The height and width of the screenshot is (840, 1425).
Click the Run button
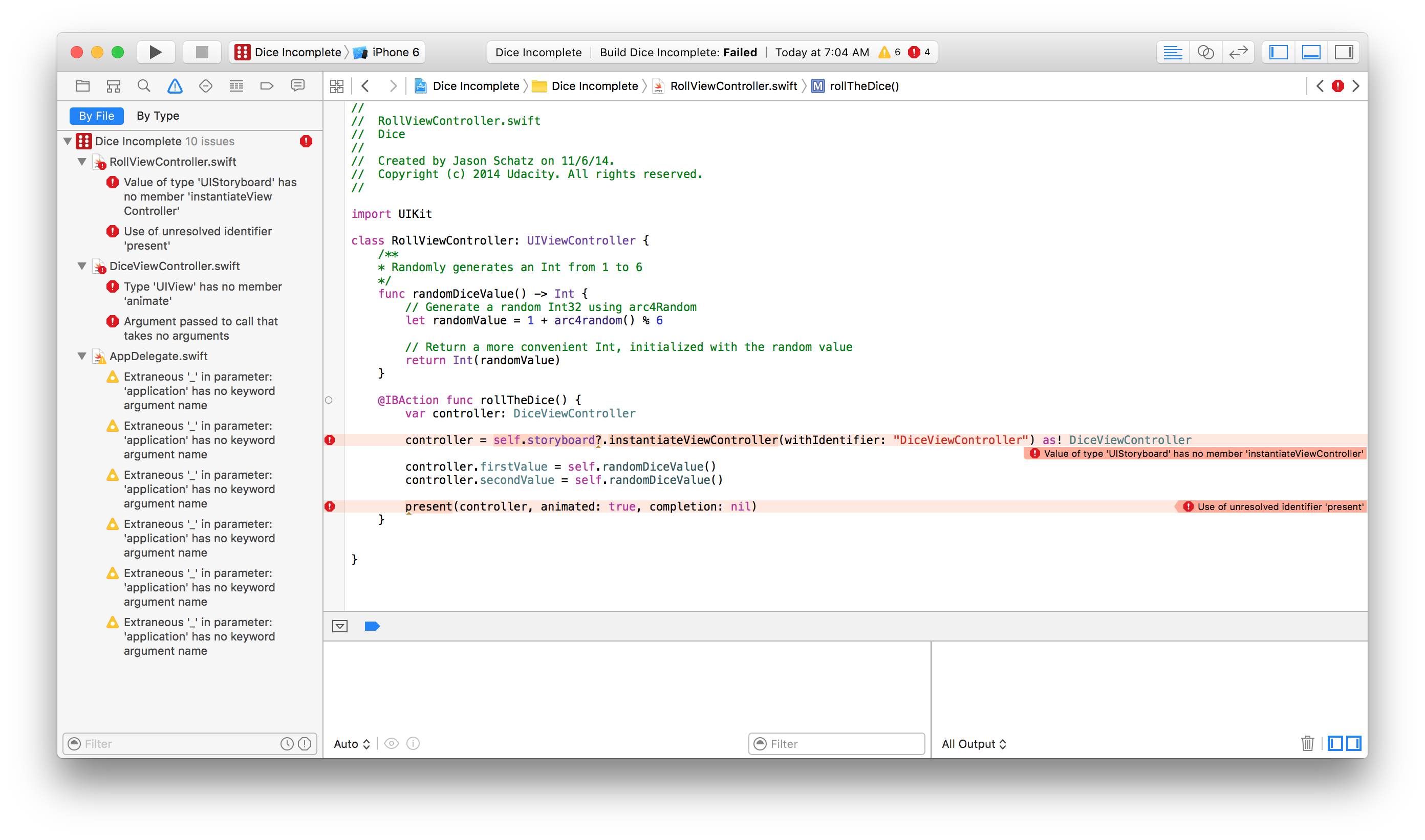tap(155, 52)
